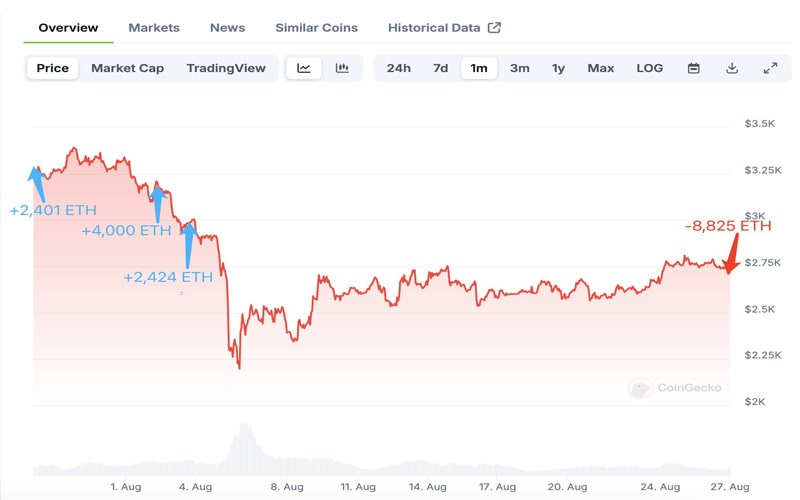
Task: Expand chart to fullscreen
Action: pyautogui.click(x=770, y=68)
